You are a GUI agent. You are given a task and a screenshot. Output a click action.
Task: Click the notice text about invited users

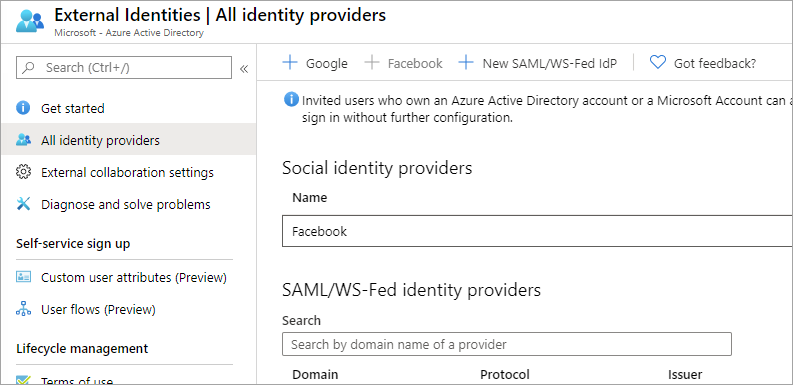point(547,109)
